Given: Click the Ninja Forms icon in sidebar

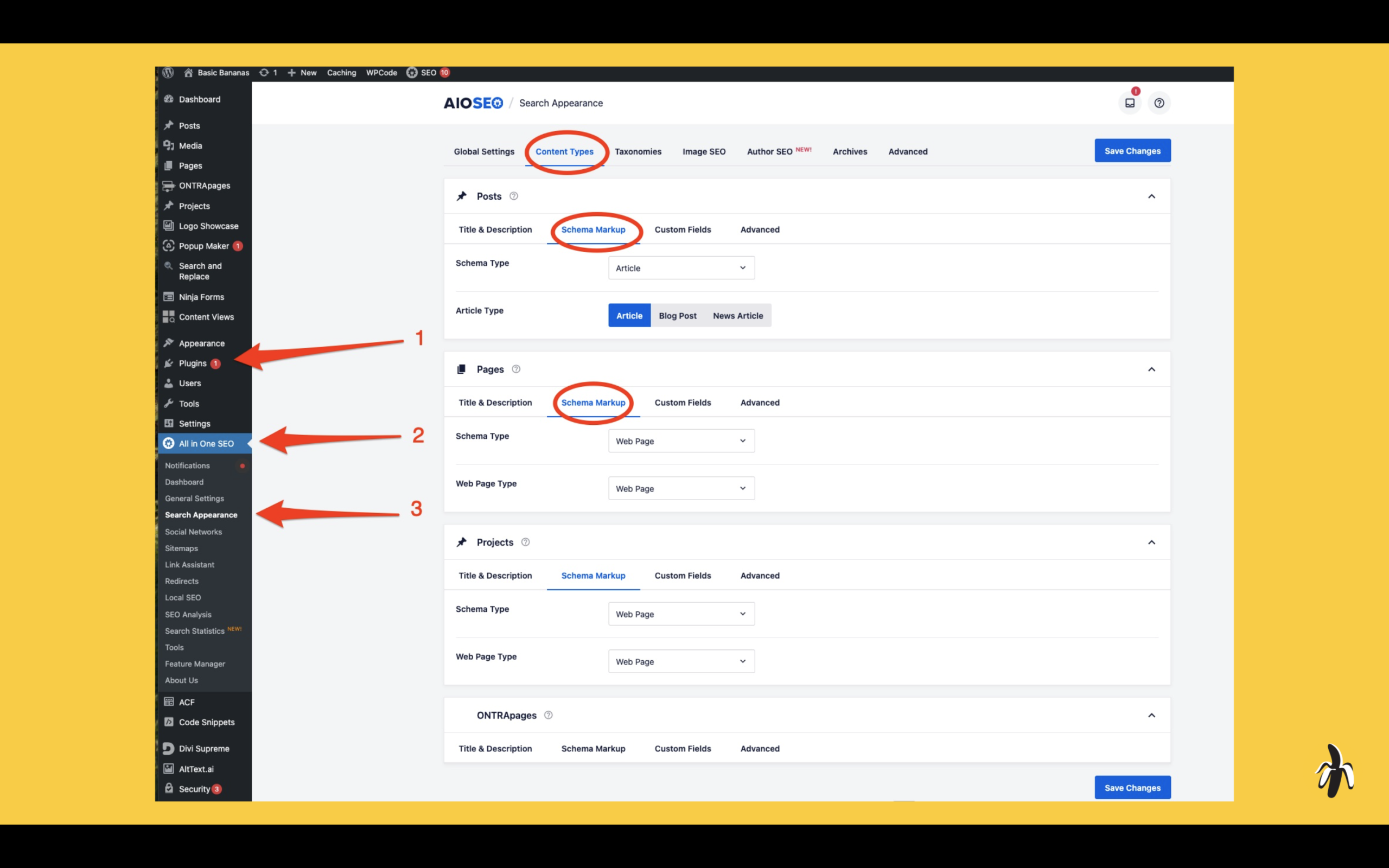Looking at the screenshot, I should pos(169,297).
